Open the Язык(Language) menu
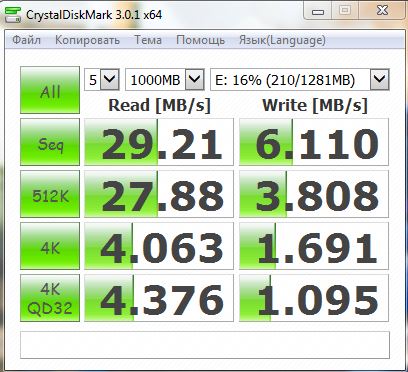408x372 pixels. point(282,40)
